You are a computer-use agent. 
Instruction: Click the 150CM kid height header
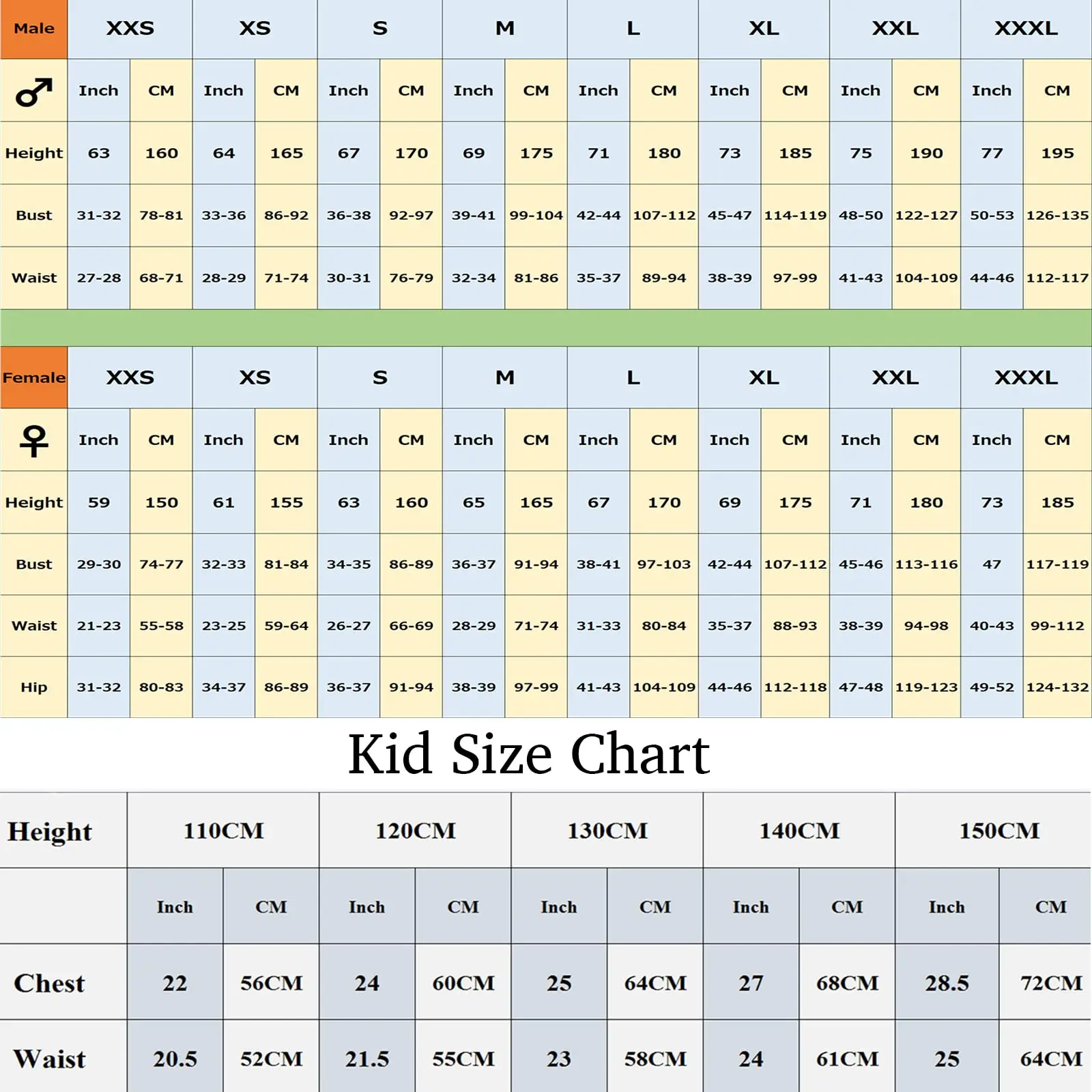(999, 831)
